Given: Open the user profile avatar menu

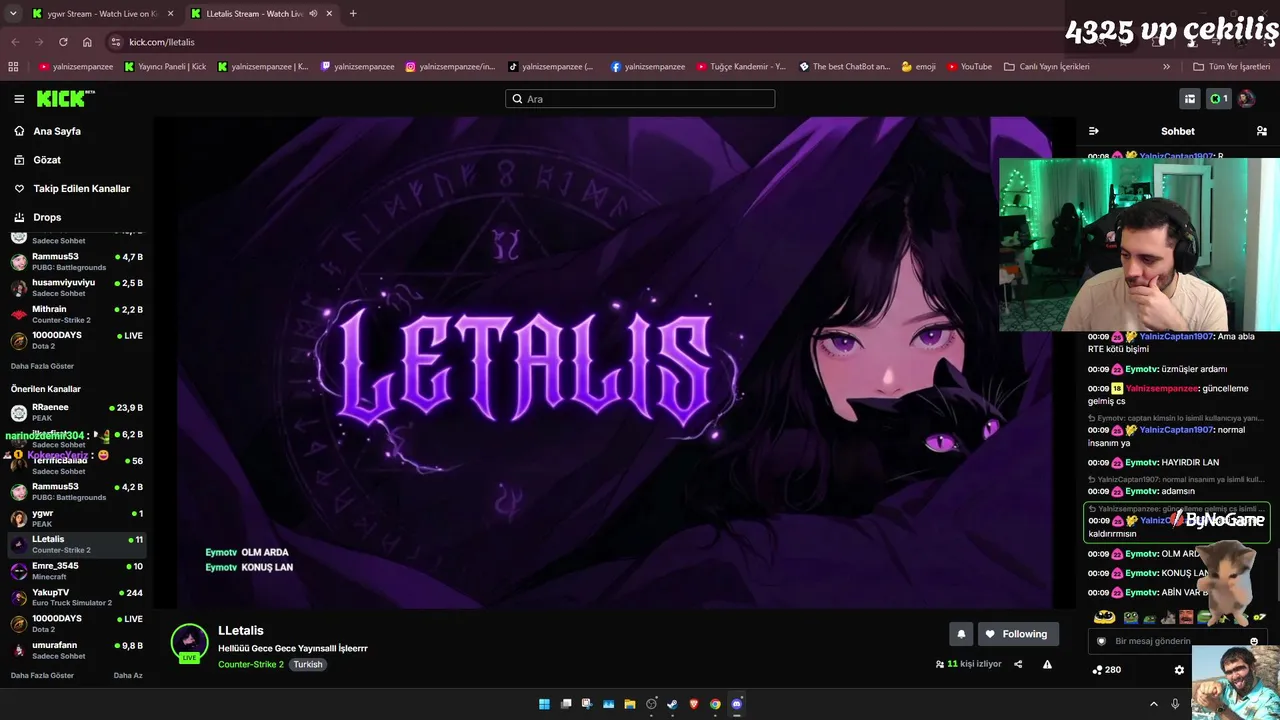Looking at the screenshot, I should tap(1246, 99).
